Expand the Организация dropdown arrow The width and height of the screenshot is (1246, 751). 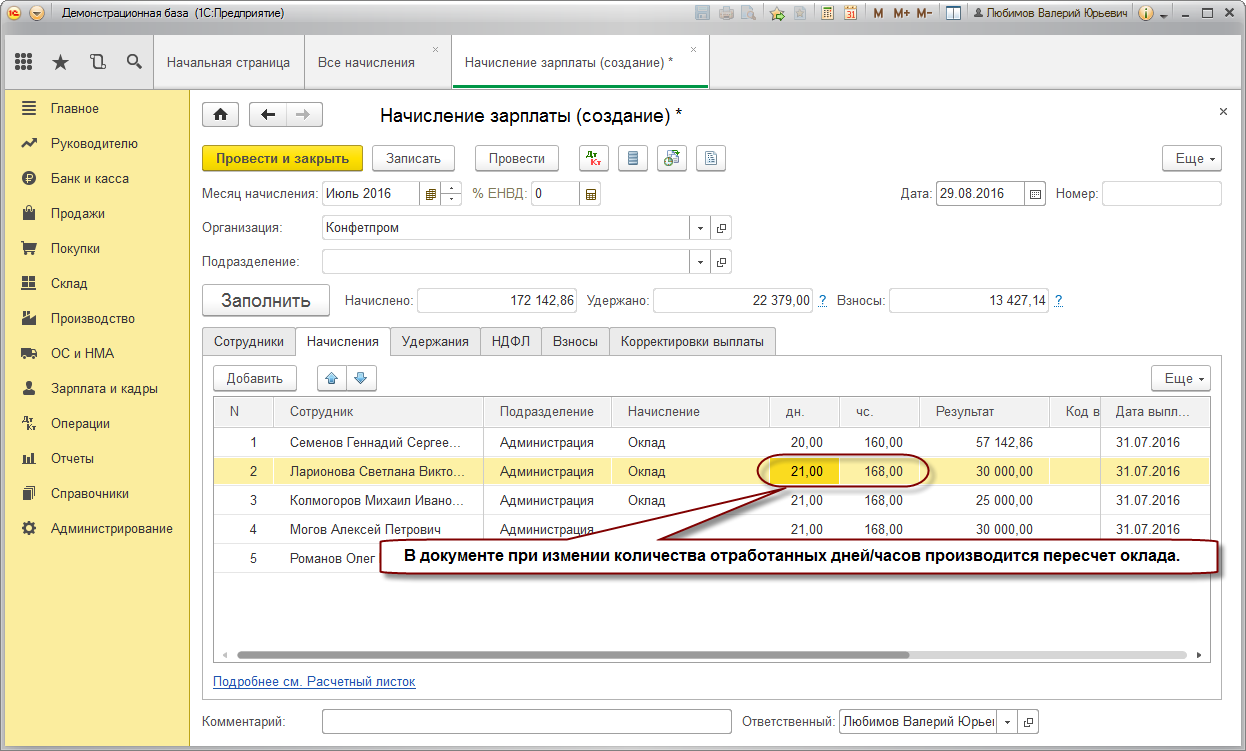click(699, 228)
